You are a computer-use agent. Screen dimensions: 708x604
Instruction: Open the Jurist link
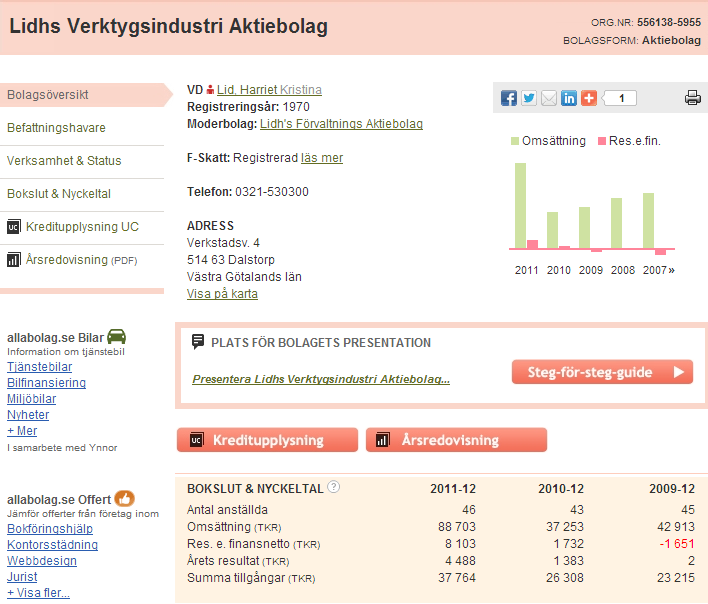click(x=22, y=577)
